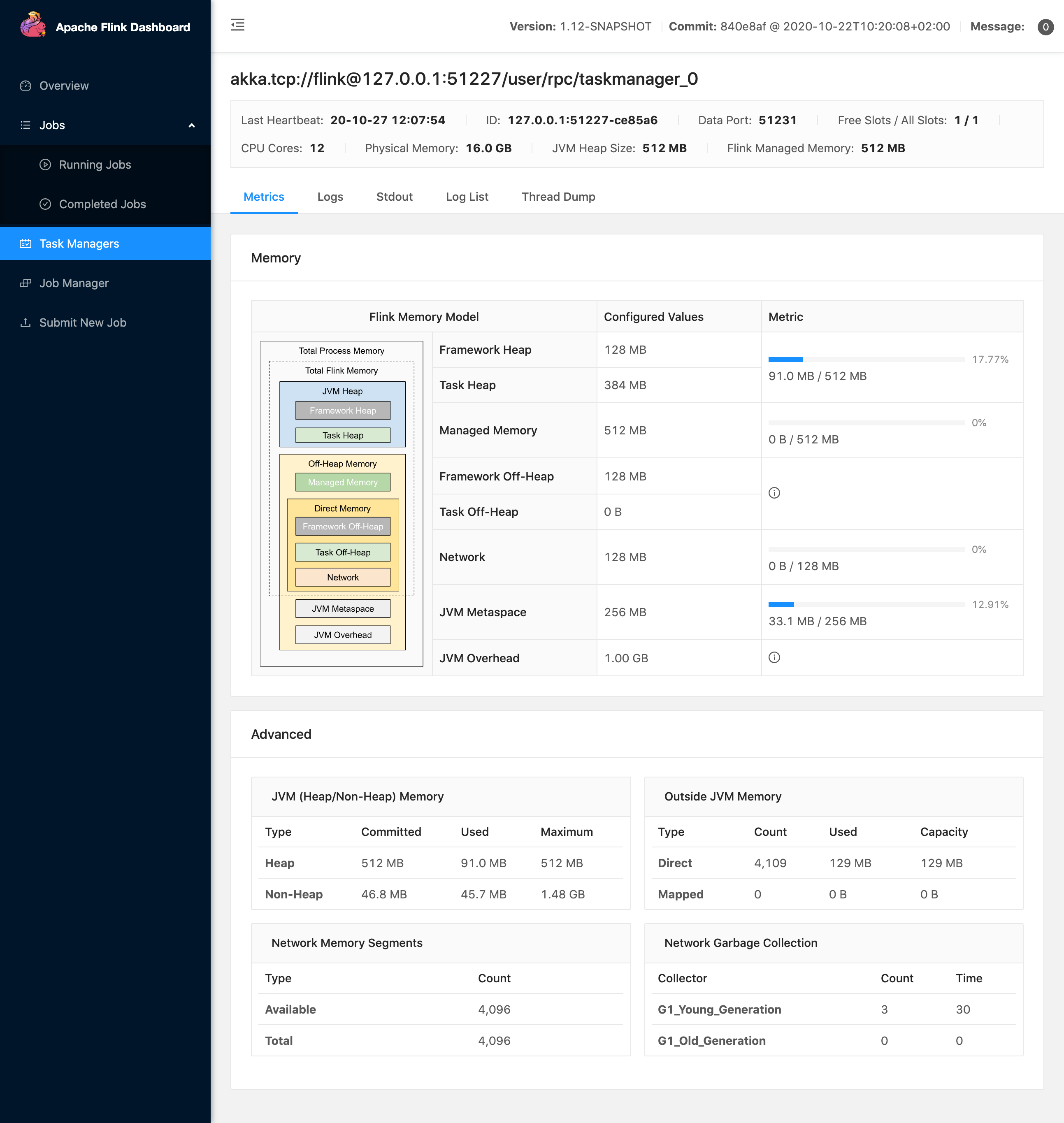The height and width of the screenshot is (1123, 1064).
Task: Click the Message count badge
Action: click(x=1045, y=27)
